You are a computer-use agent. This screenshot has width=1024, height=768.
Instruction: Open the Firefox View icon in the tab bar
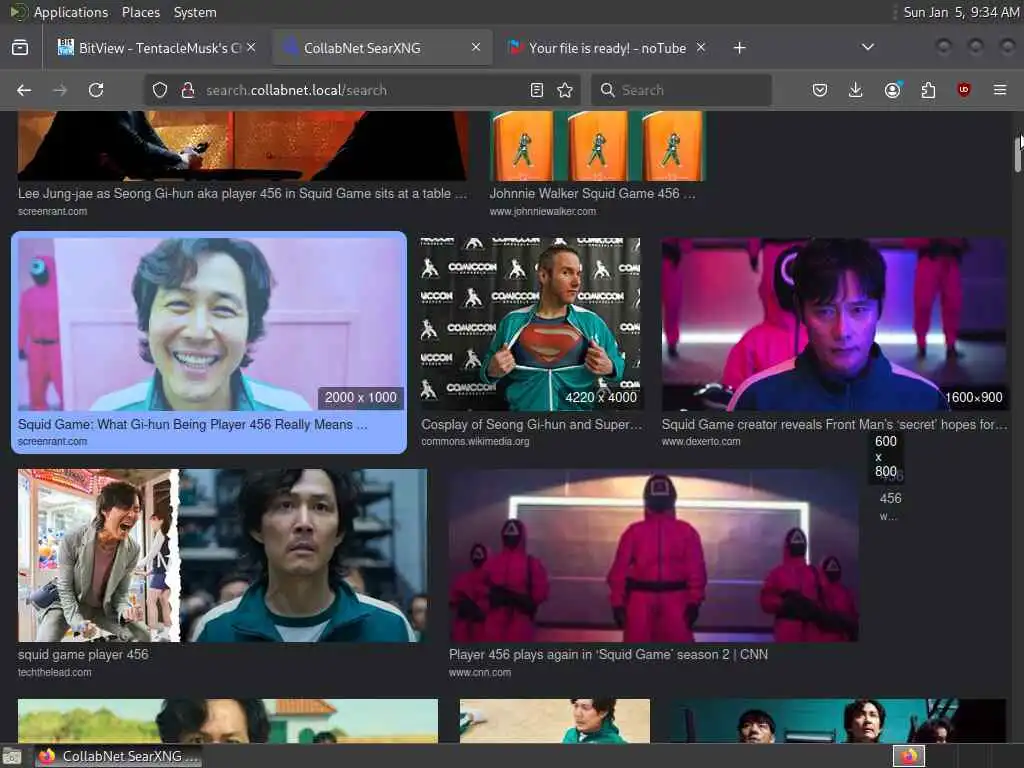pos(20,48)
